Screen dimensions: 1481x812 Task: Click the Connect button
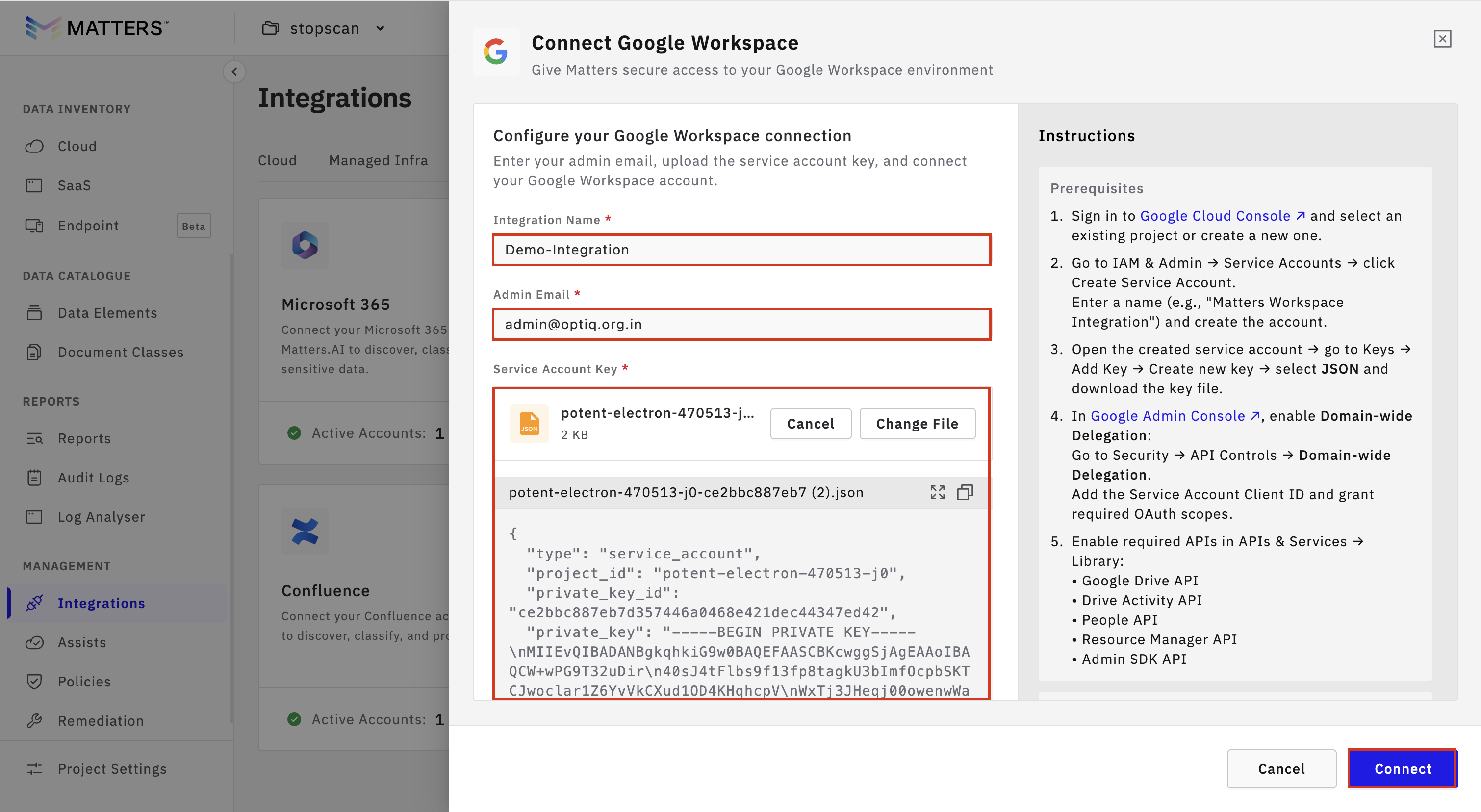pyautogui.click(x=1402, y=768)
